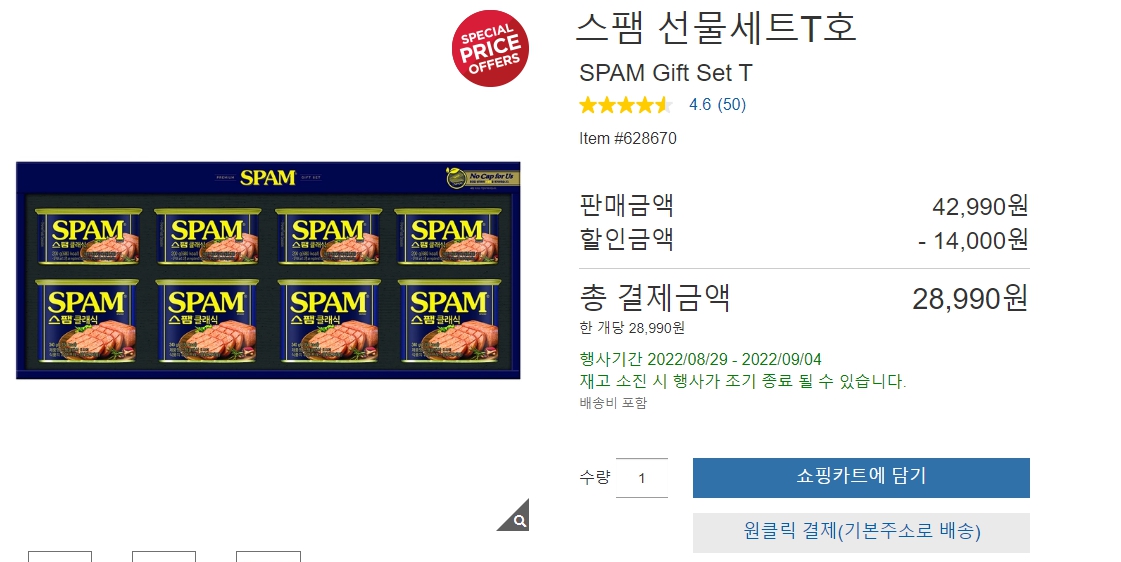Click the 42,990원 sale price amount
The image size is (1121, 562).
(x=980, y=207)
